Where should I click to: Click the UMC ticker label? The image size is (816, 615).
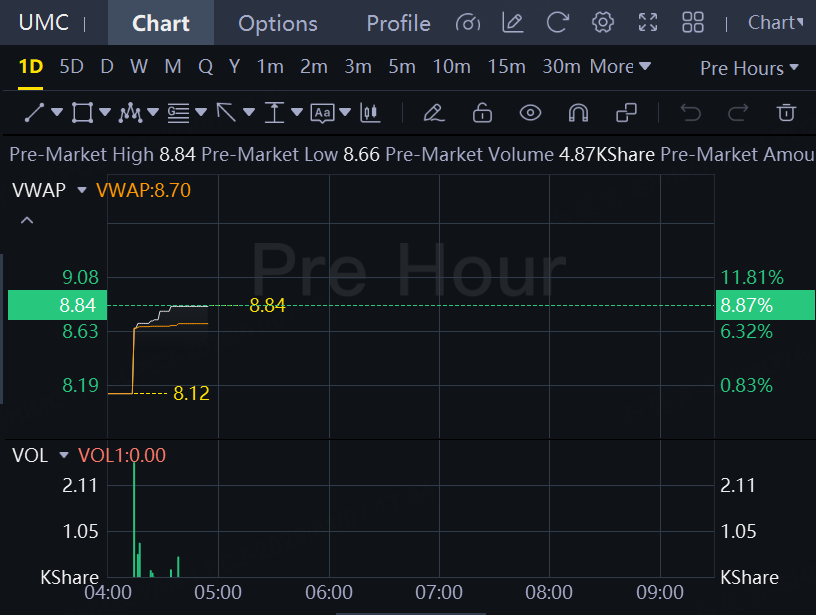[44, 22]
